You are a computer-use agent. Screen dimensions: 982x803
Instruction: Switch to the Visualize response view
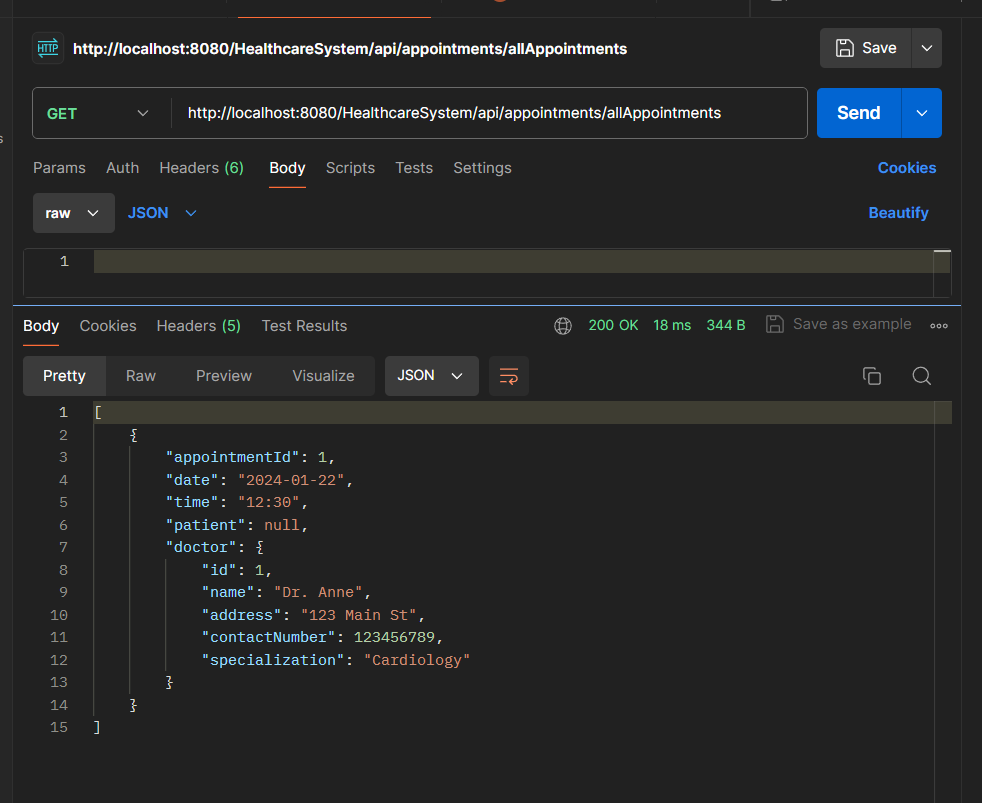tap(323, 376)
